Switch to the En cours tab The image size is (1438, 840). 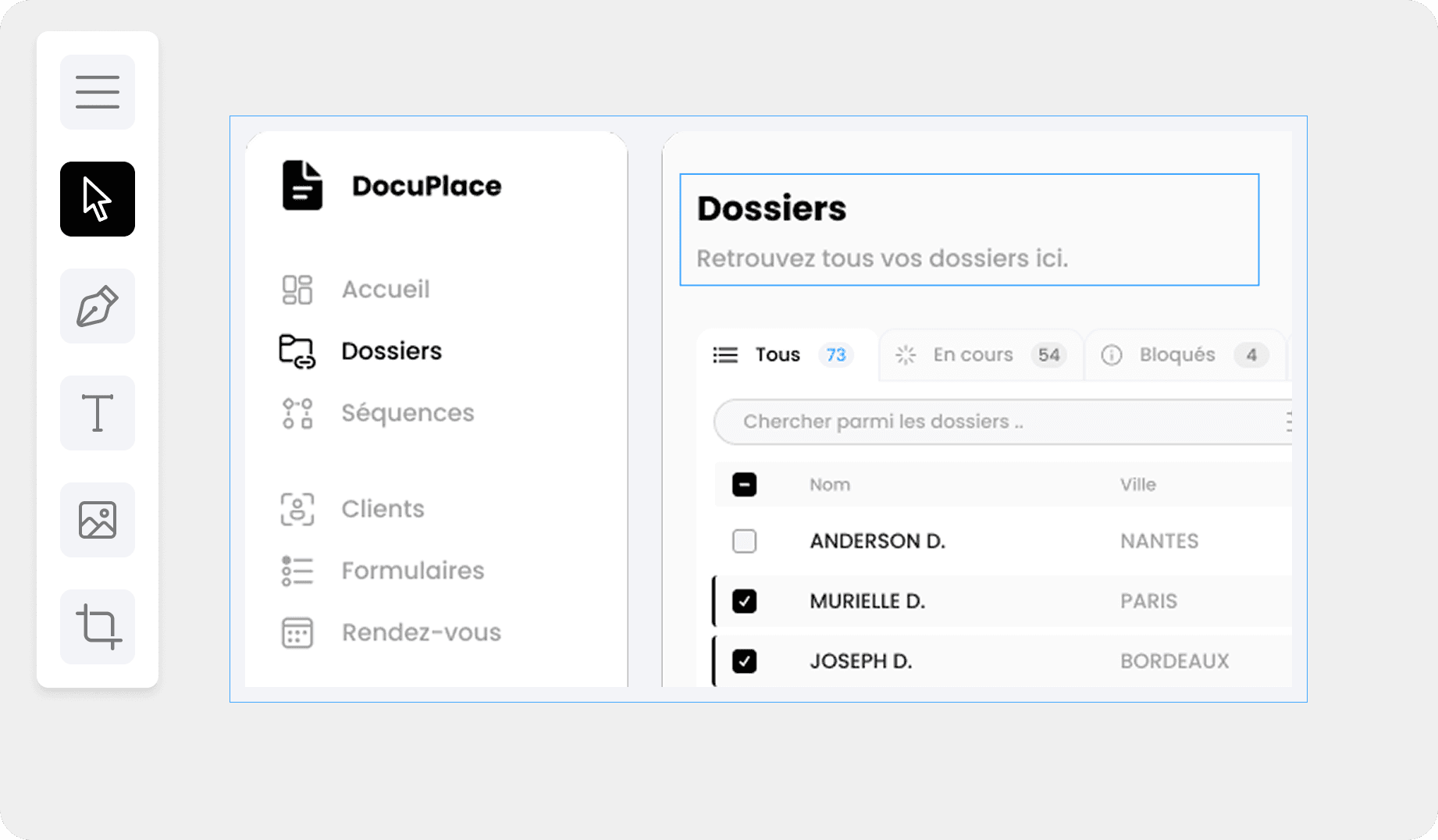click(x=981, y=355)
